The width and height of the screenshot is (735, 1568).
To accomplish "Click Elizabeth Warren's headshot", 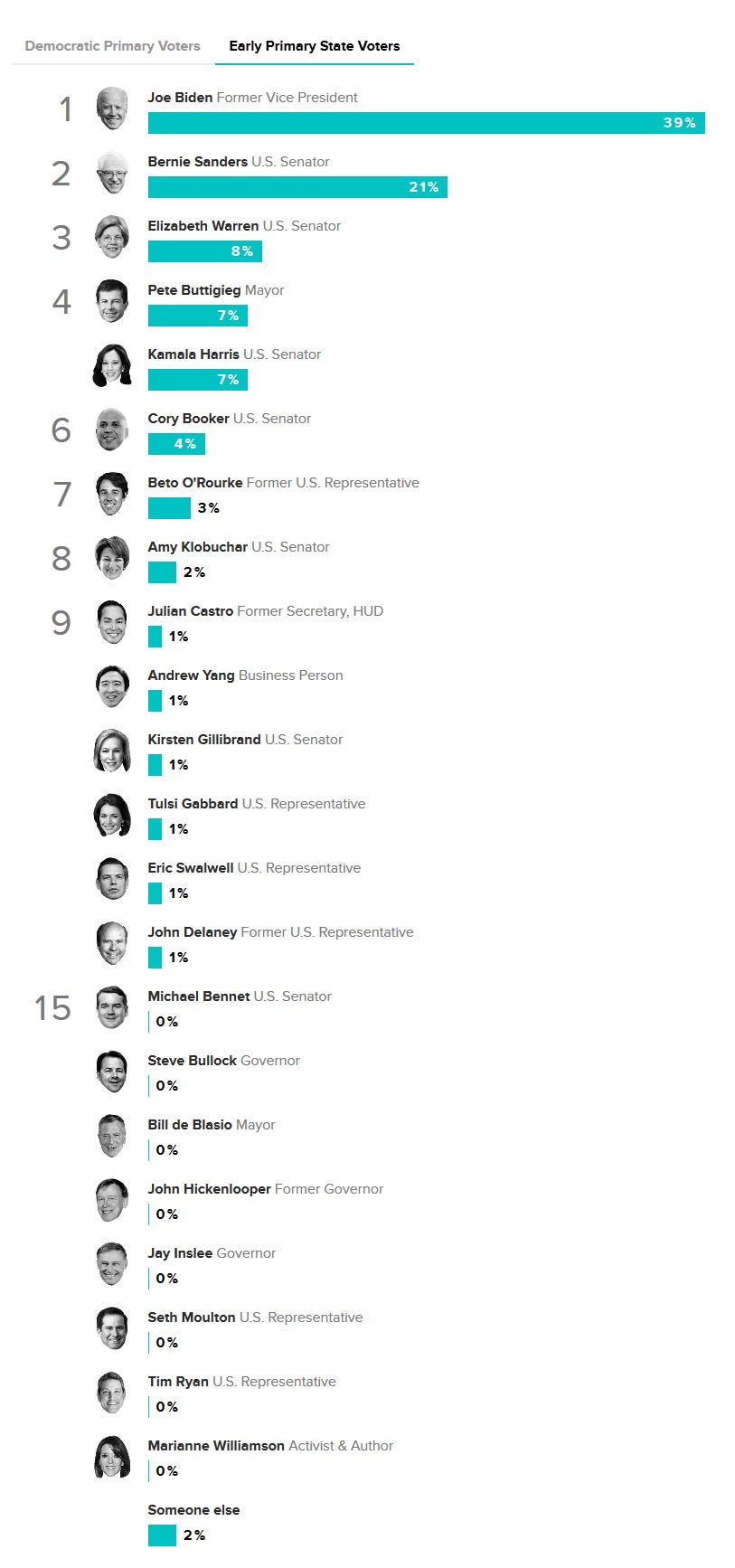I will [x=112, y=237].
